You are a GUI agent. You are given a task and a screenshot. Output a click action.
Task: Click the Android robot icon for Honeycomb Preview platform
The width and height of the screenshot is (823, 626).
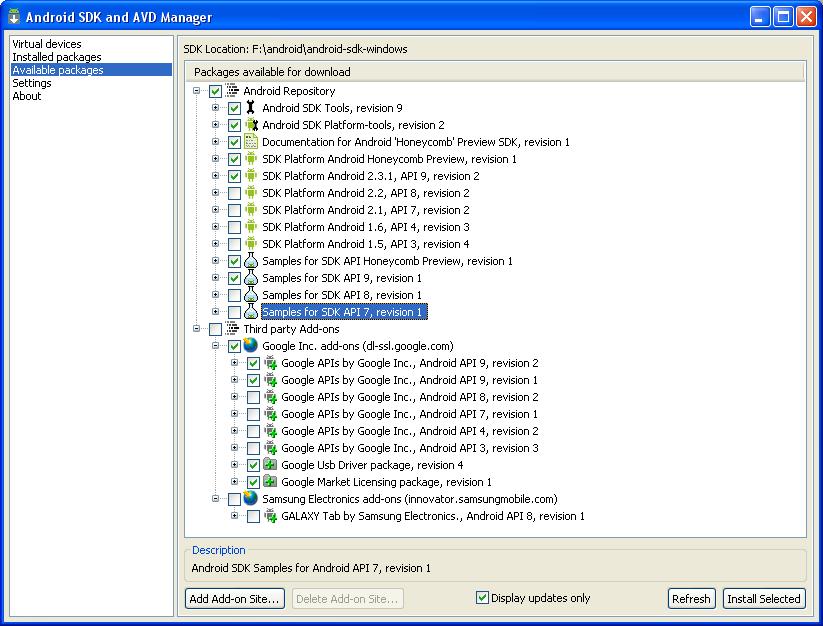click(x=251, y=158)
